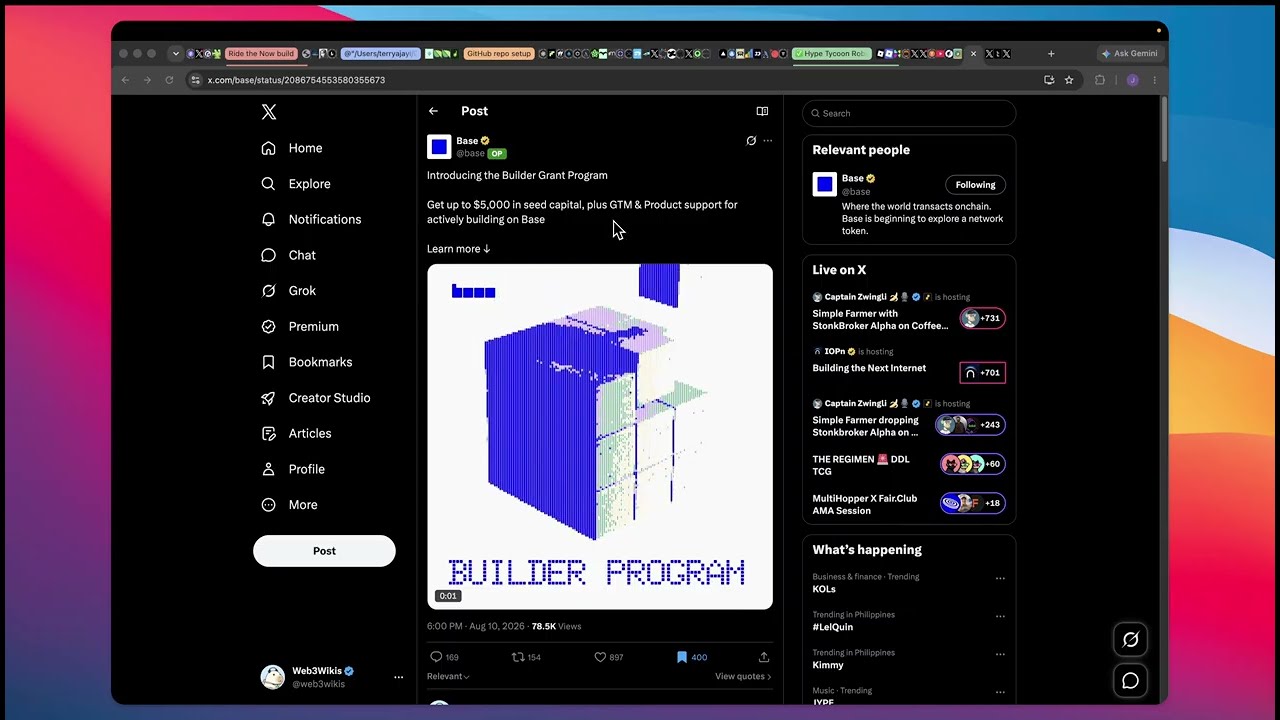Expand the More sidebar menu

pos(289,505)
